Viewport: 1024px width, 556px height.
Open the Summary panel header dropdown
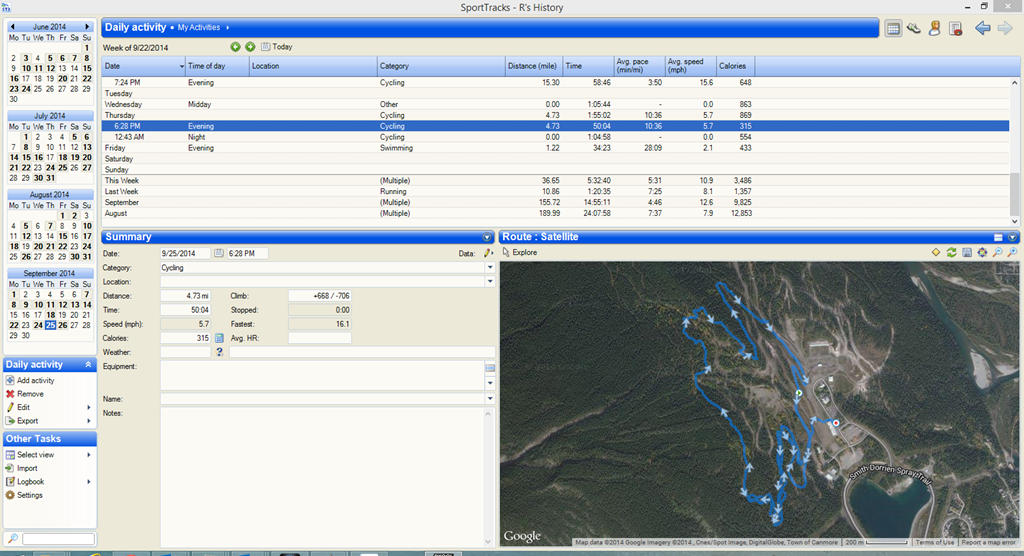(487, 237)
